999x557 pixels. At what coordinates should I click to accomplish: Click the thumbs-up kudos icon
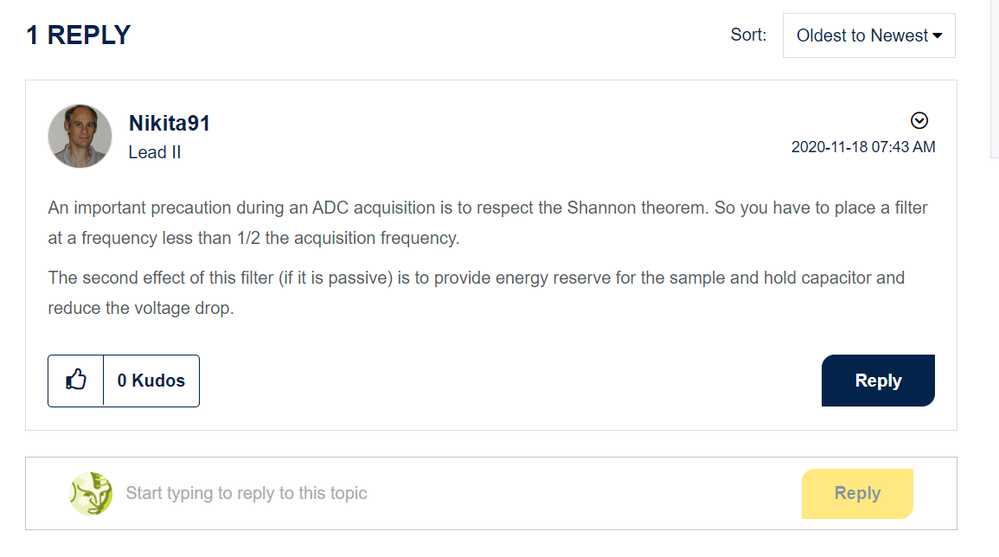click(x=76, y=381)
